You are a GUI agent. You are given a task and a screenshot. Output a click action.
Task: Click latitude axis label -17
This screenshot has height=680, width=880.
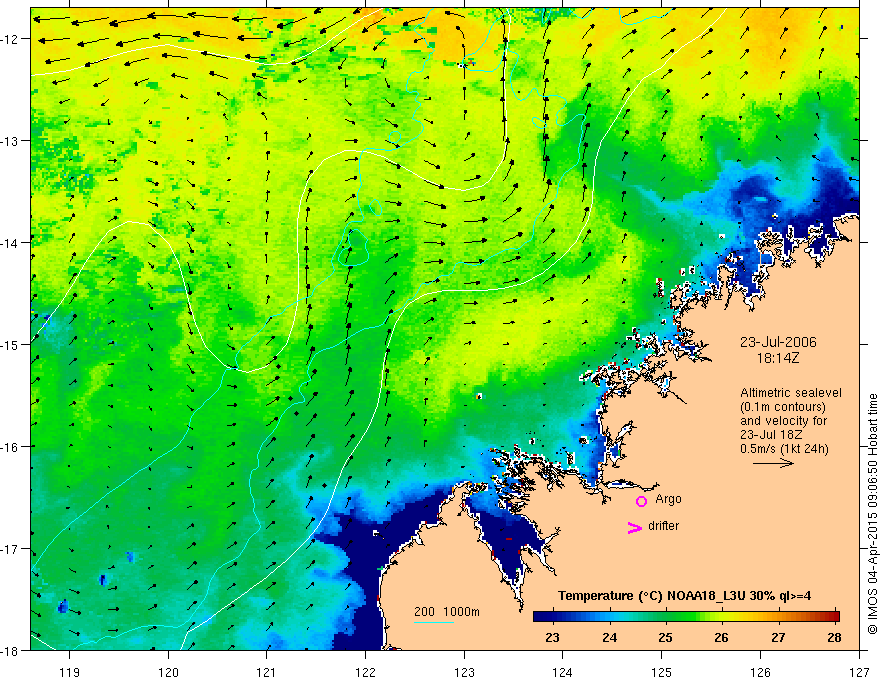tap(9, 549)
